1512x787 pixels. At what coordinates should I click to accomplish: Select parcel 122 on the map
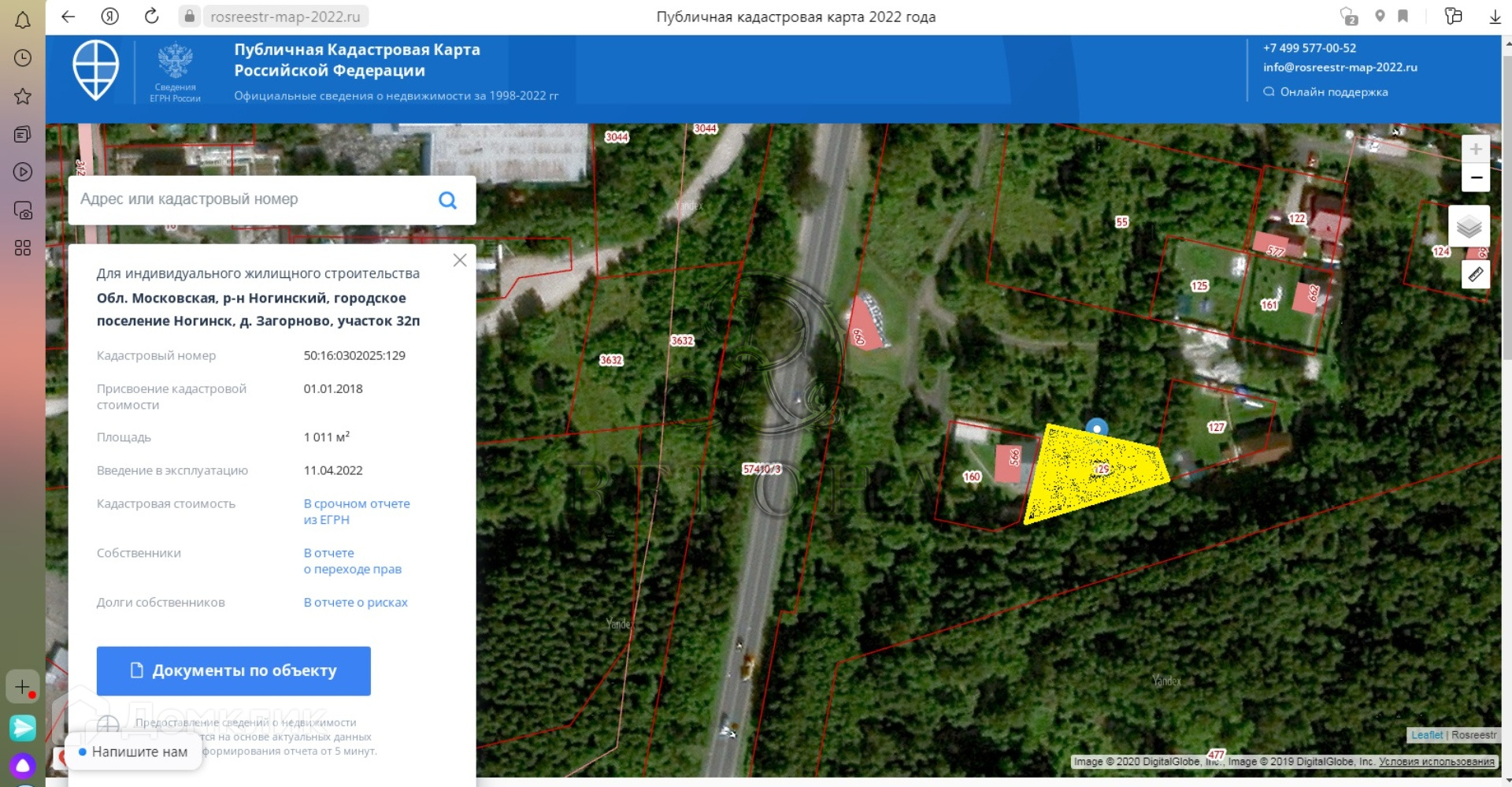1296,218
